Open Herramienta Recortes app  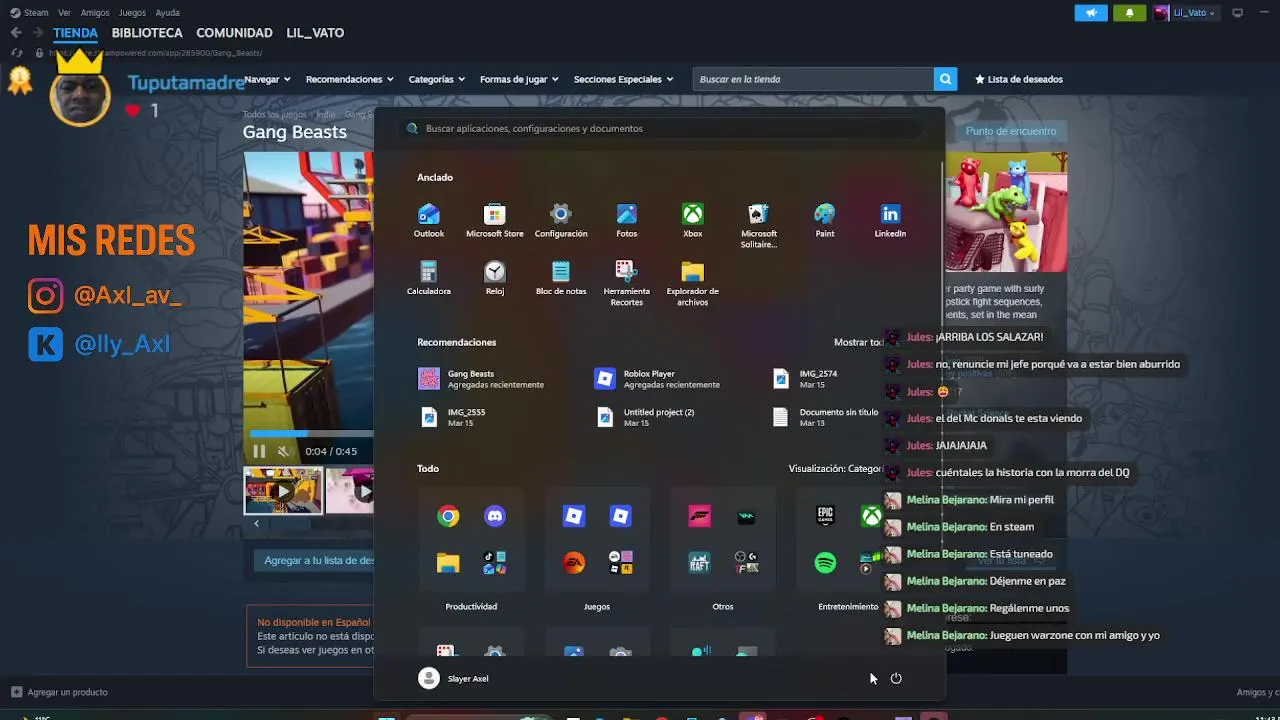click(x=627, y=284)
